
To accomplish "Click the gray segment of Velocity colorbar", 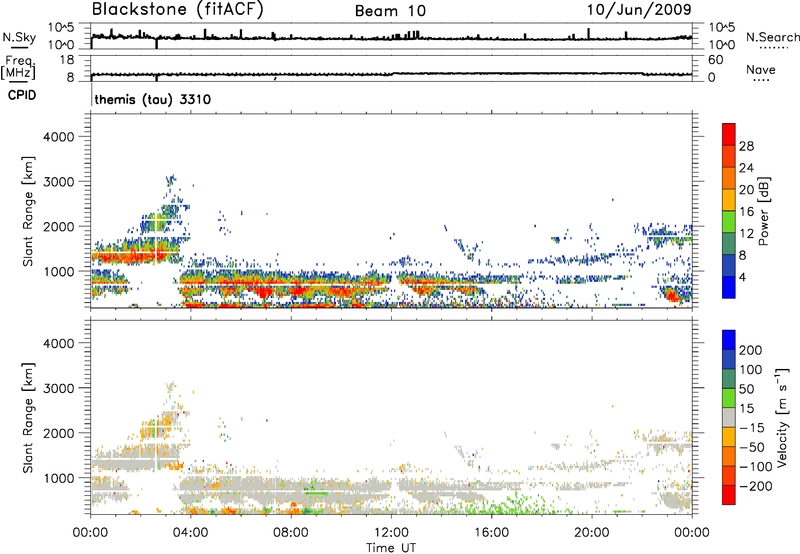I will [x=729, y=417].
